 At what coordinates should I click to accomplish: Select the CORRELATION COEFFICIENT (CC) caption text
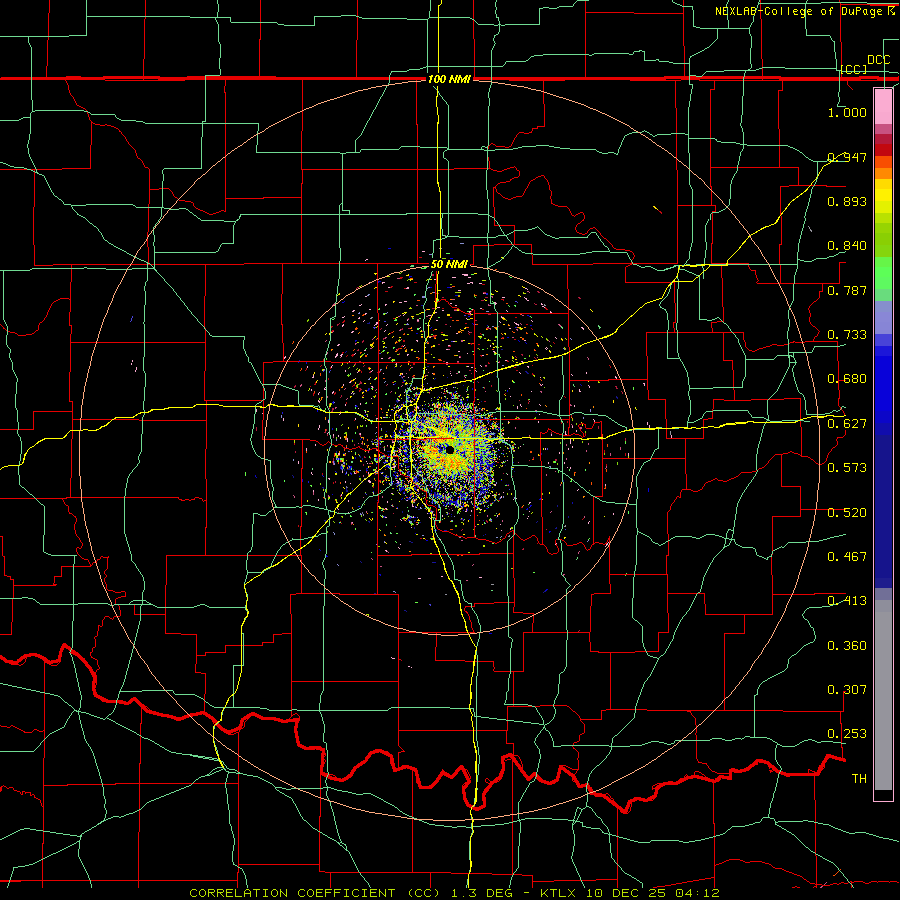pyautogui.click(x=315, y=893)
